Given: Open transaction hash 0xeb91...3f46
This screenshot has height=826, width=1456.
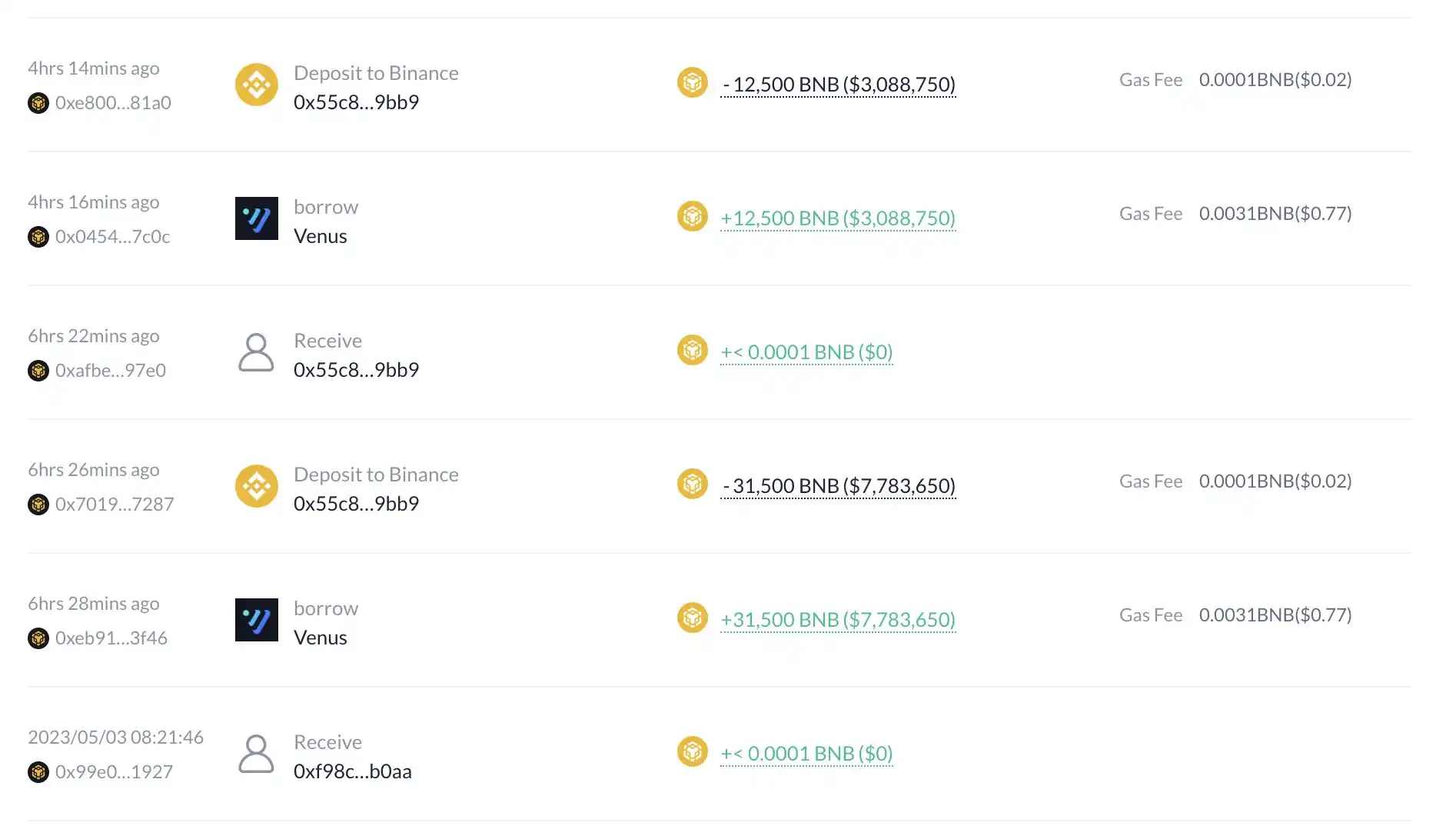Looking at the screenshot, I should (111, 638).
